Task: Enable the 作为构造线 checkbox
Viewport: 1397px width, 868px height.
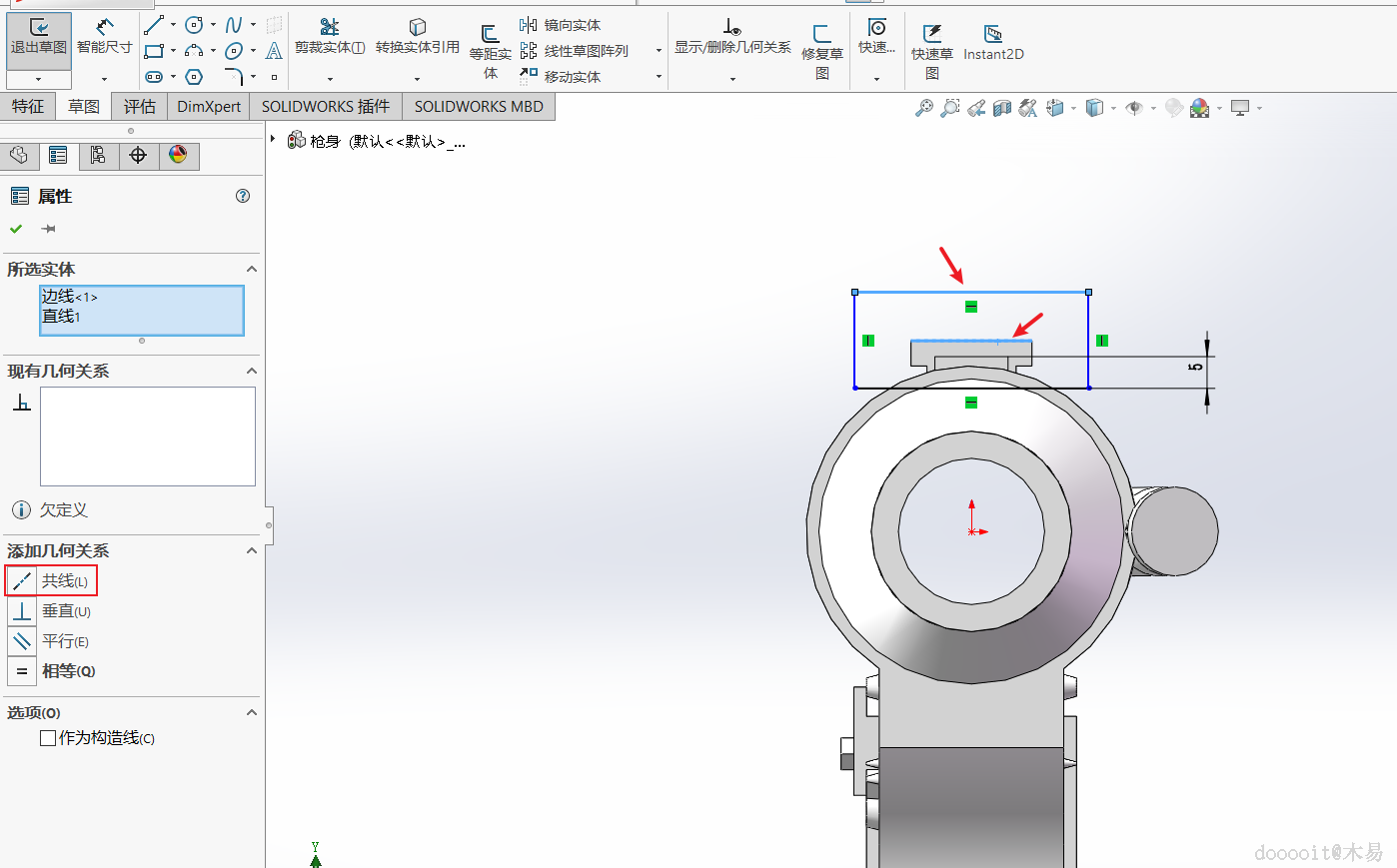Action: (x=48, y=738)
